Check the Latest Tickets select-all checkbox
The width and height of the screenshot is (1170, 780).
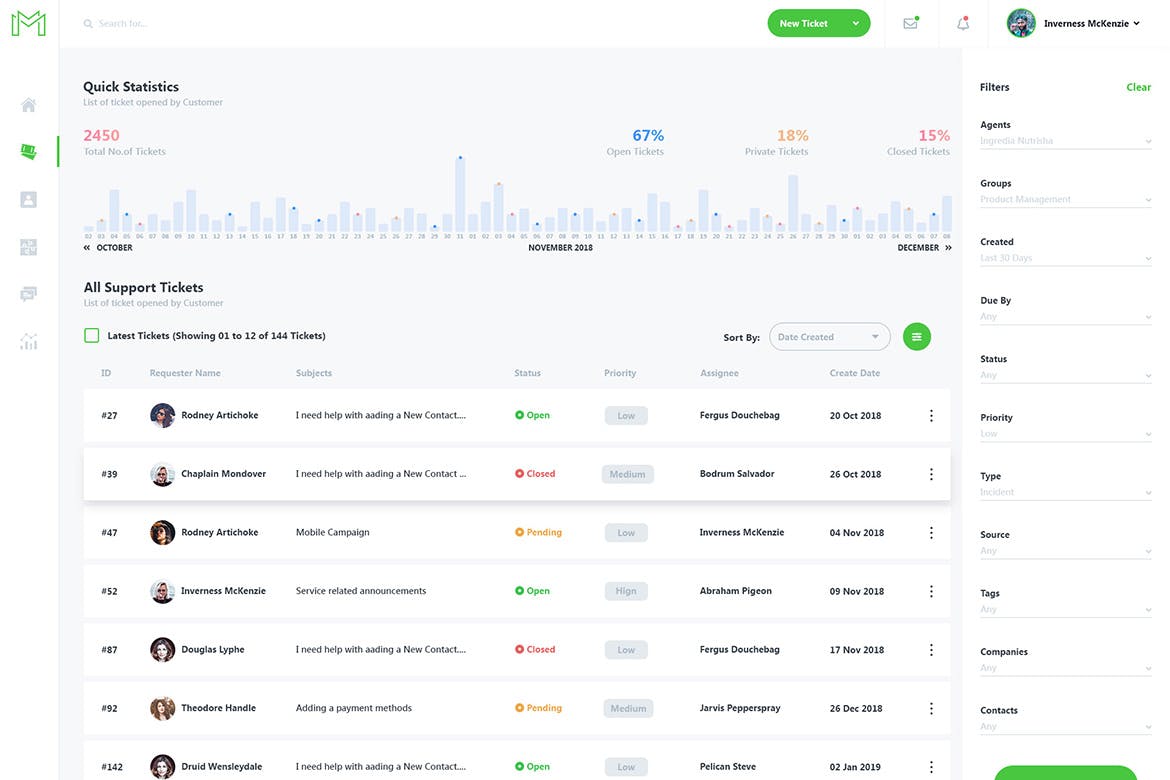(92, 336)
